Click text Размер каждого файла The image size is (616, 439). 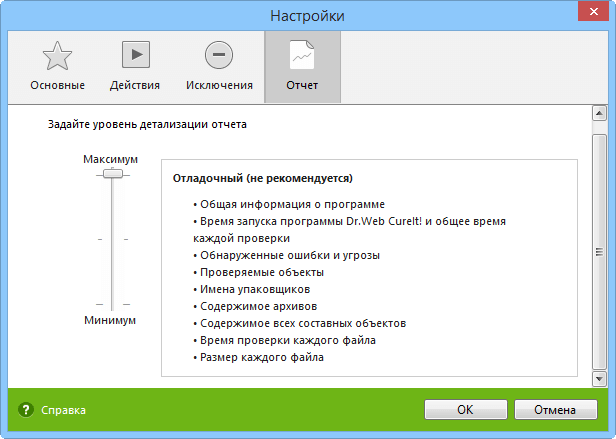click(x=262, y=357)
